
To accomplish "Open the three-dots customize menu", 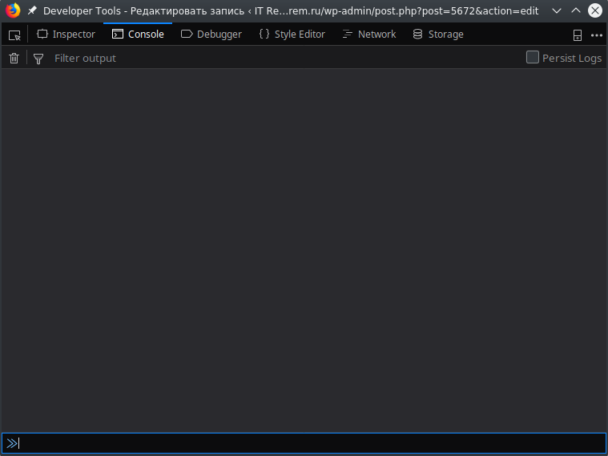I will [x=596, y=35].
